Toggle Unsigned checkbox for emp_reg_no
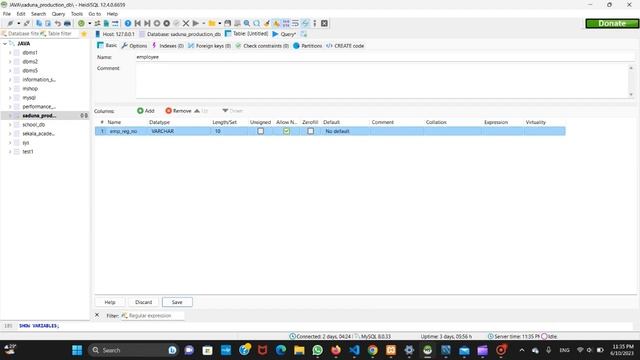Screen dimensions: 640x360 click(x=260, y=131)
